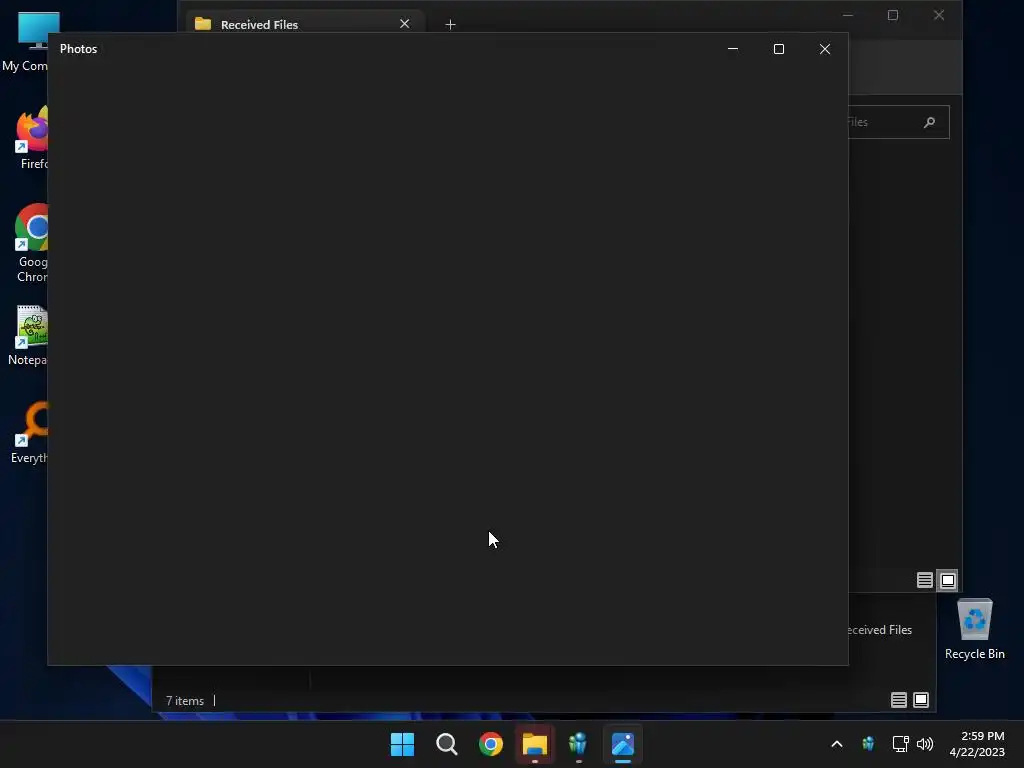The image size is (1024, 768).
Task: Open the Windows Start menu
Action: tap(402, 744)
